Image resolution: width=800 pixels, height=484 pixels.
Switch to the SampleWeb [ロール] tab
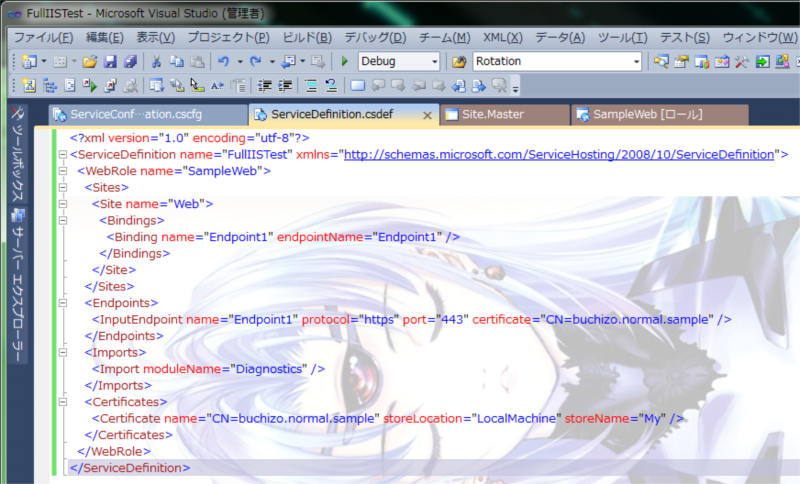(x=660, y=115)
